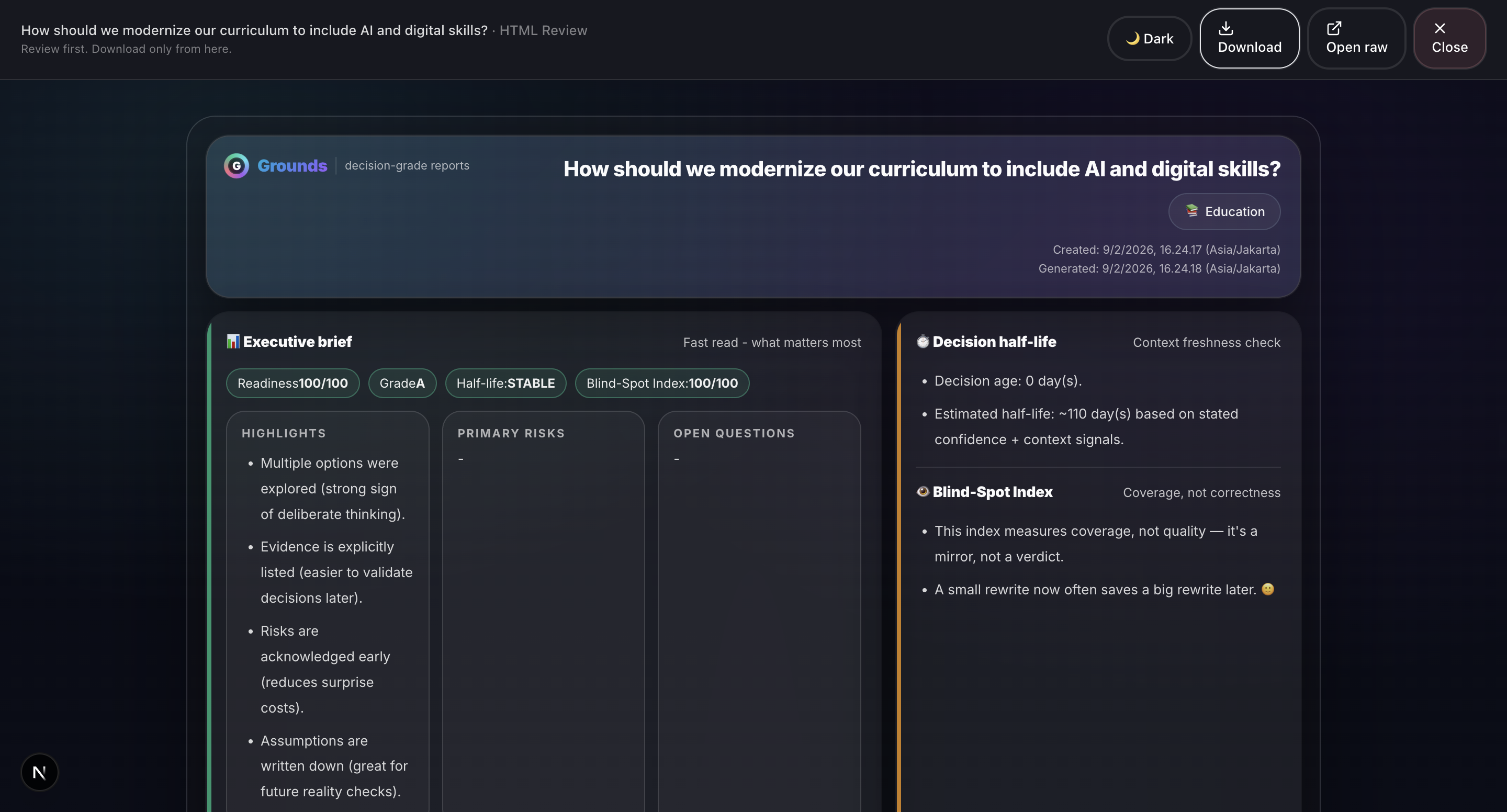The width and height of the screenshot is (1507, 812).
Task: Toggle the Dark theme button
Action: [1149, 39]
